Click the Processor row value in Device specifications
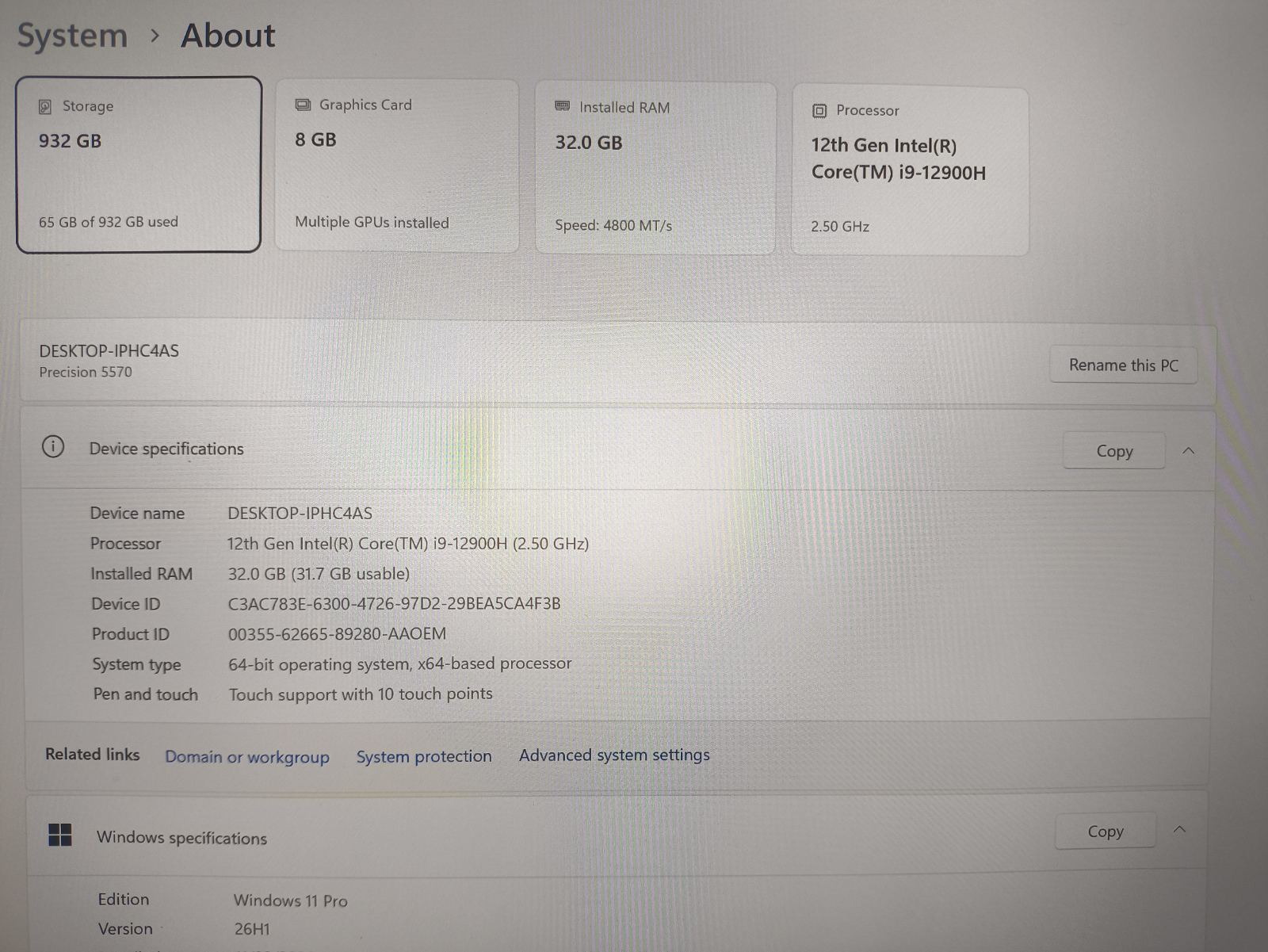 pos(408,544)
